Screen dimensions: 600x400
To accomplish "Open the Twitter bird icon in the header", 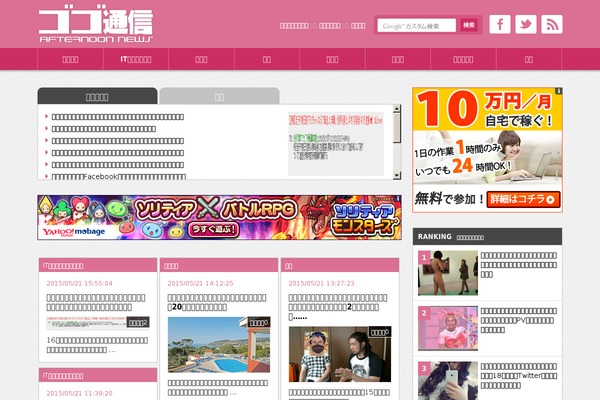I will 526,24.
